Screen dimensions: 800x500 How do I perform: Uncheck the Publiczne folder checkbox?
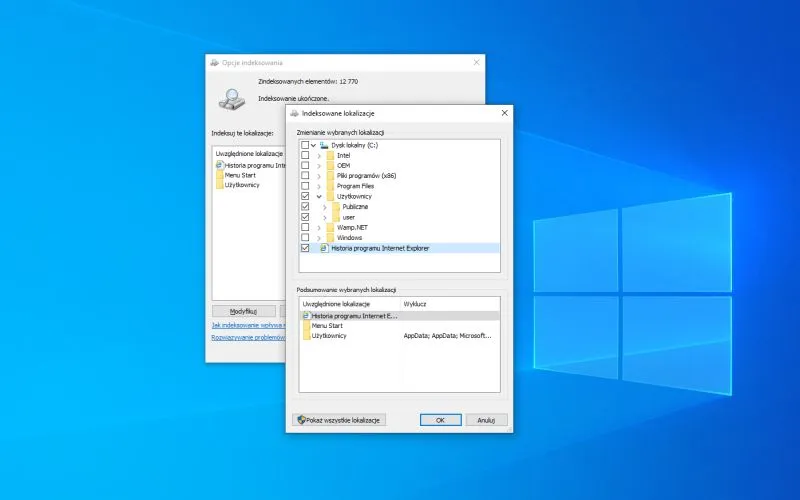[x=305, y=207]
